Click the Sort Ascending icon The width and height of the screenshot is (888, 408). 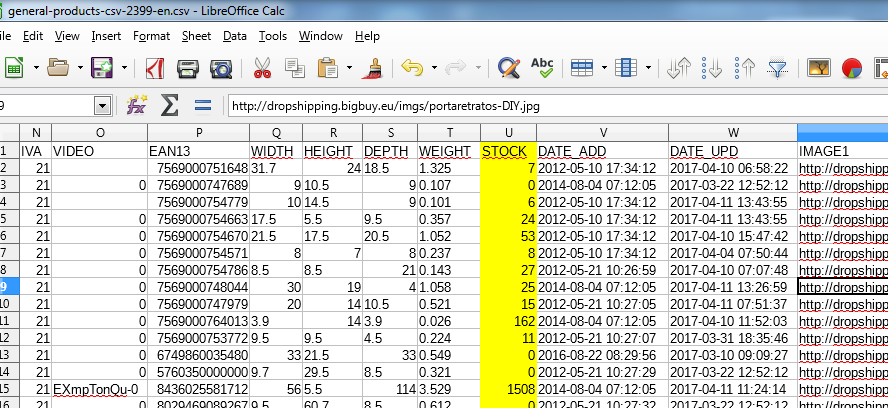712,69
